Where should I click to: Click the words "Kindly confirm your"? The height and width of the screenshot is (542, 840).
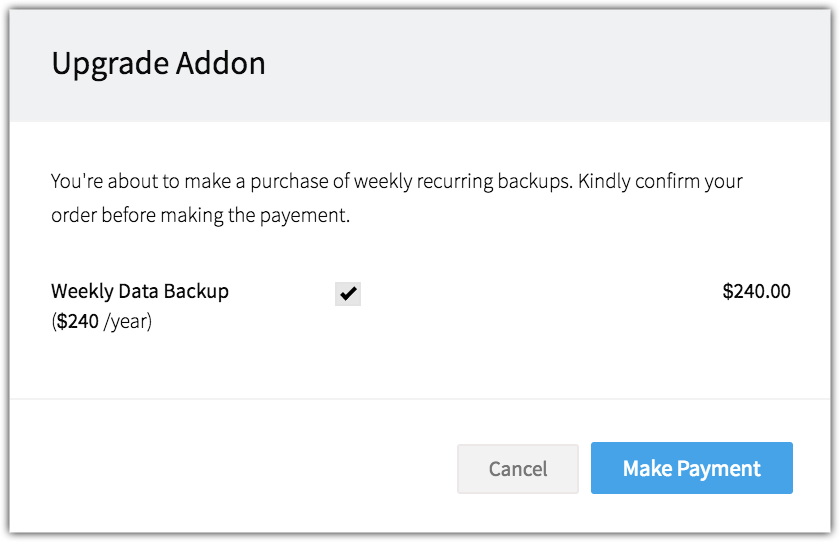tap(660, 182)
